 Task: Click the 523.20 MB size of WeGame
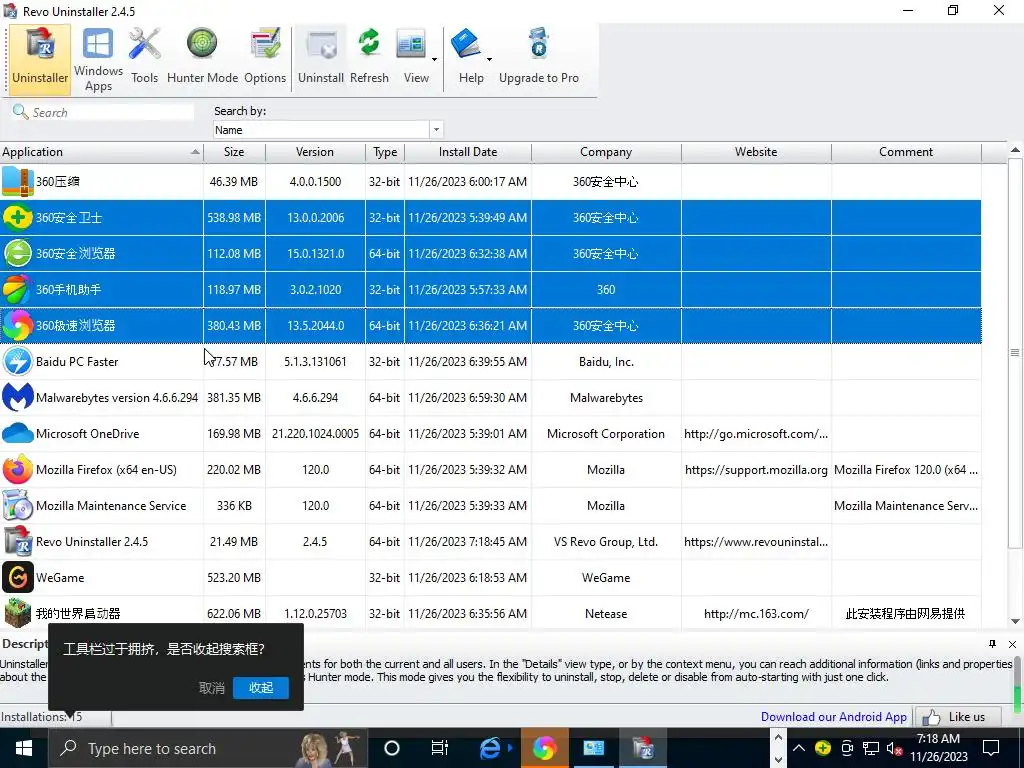click(x=234, y=577)
